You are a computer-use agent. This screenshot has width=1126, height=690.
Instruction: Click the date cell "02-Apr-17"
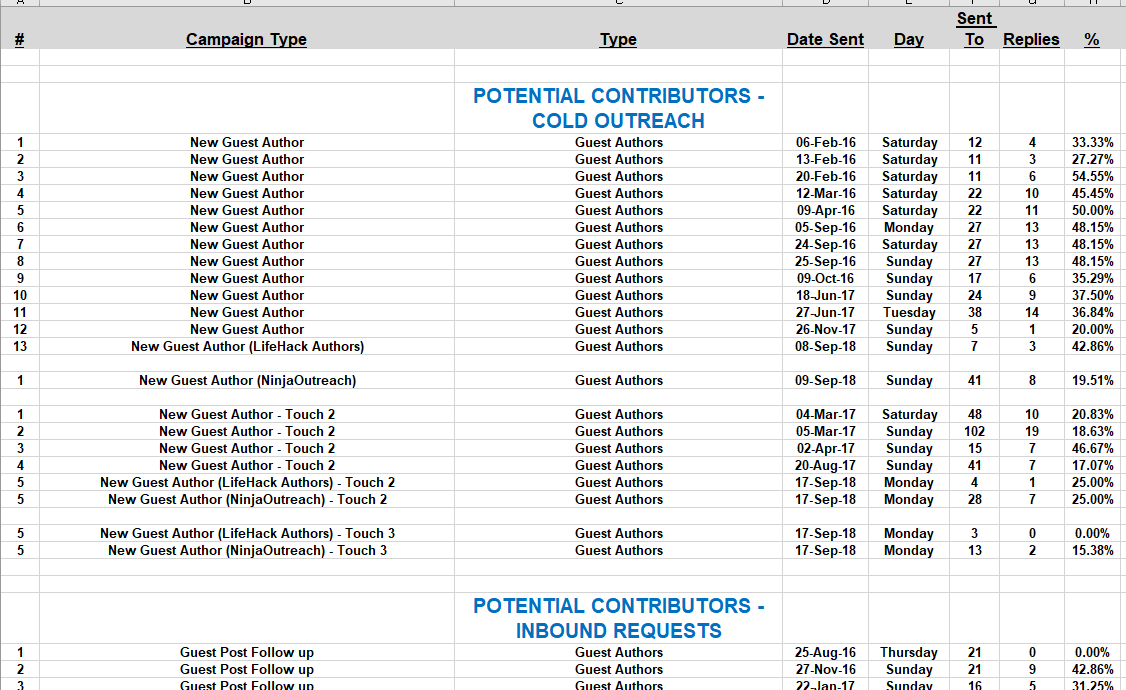(x=825, y=449)
